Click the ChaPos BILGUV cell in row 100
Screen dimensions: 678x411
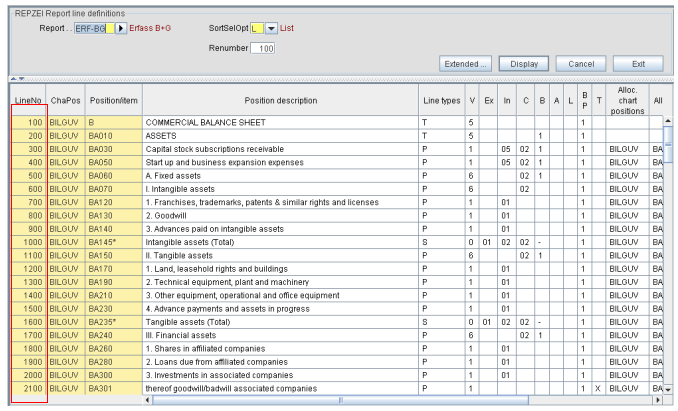(65, 123)
